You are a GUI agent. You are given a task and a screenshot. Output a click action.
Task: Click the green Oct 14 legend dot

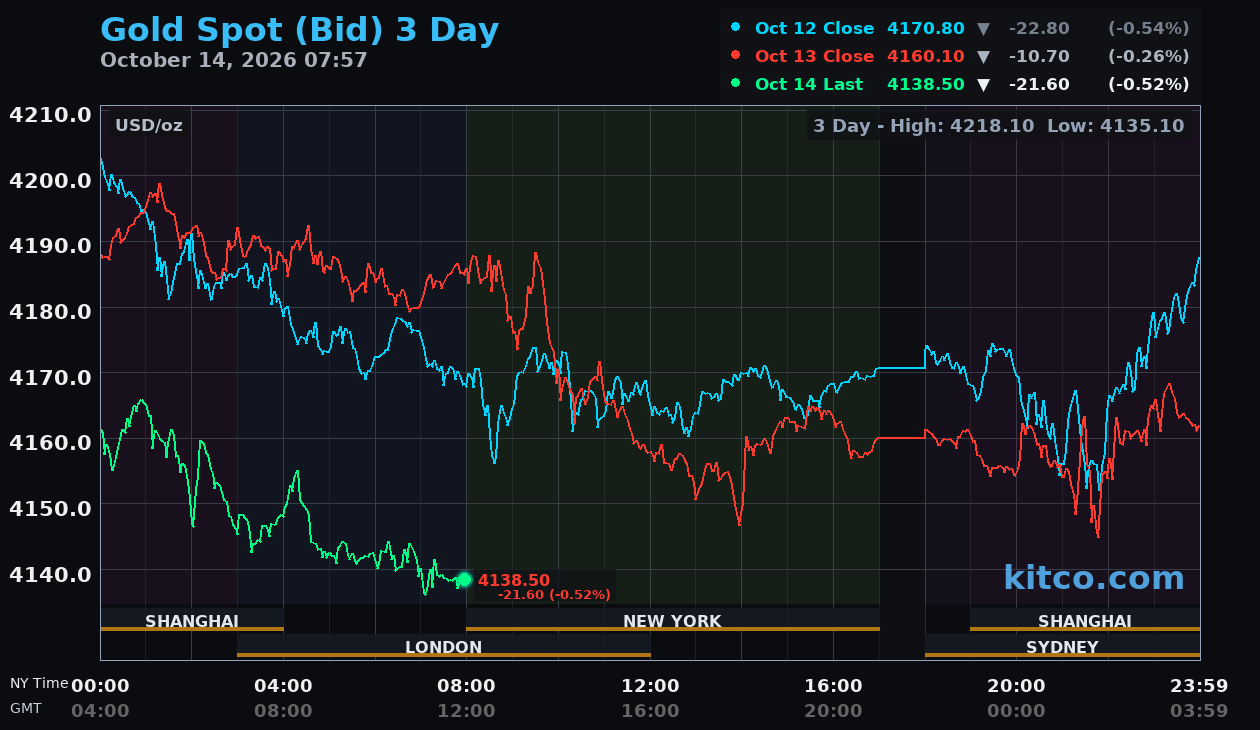(736, 83)
